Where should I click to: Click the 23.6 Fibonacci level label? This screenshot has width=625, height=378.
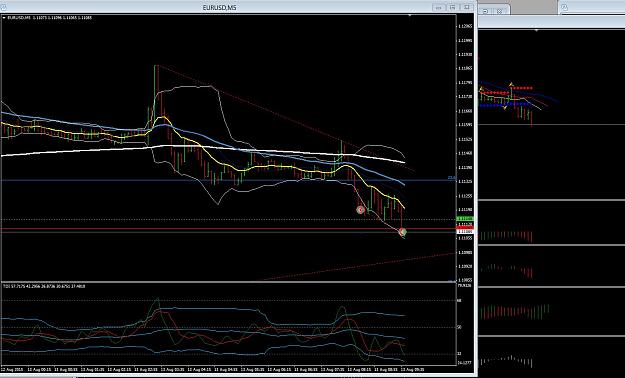pos(451,178)
